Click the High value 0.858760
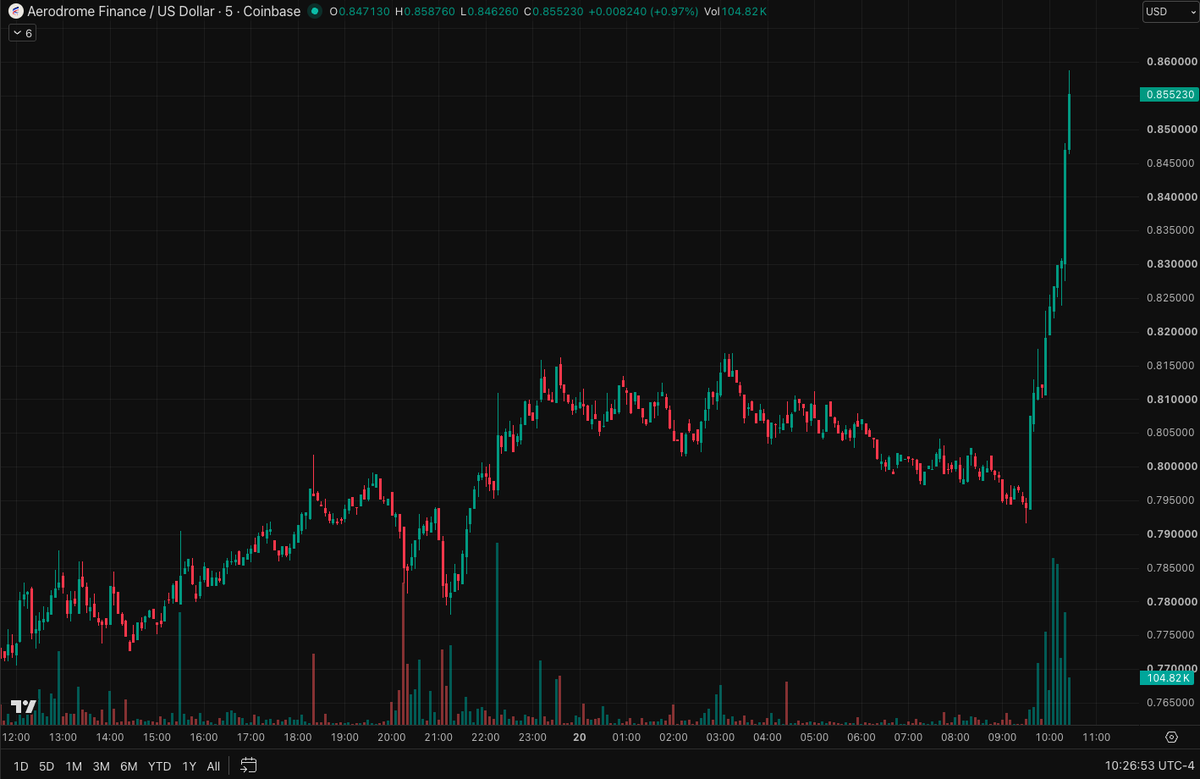Image resolution: width=1200 pixels, height=779 pixels. (x=428, y=12)
